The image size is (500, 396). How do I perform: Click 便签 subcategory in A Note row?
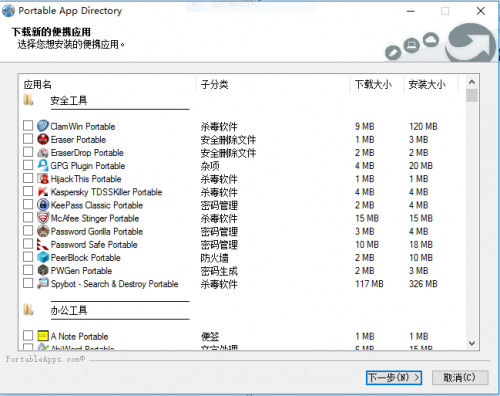point(210,337)
